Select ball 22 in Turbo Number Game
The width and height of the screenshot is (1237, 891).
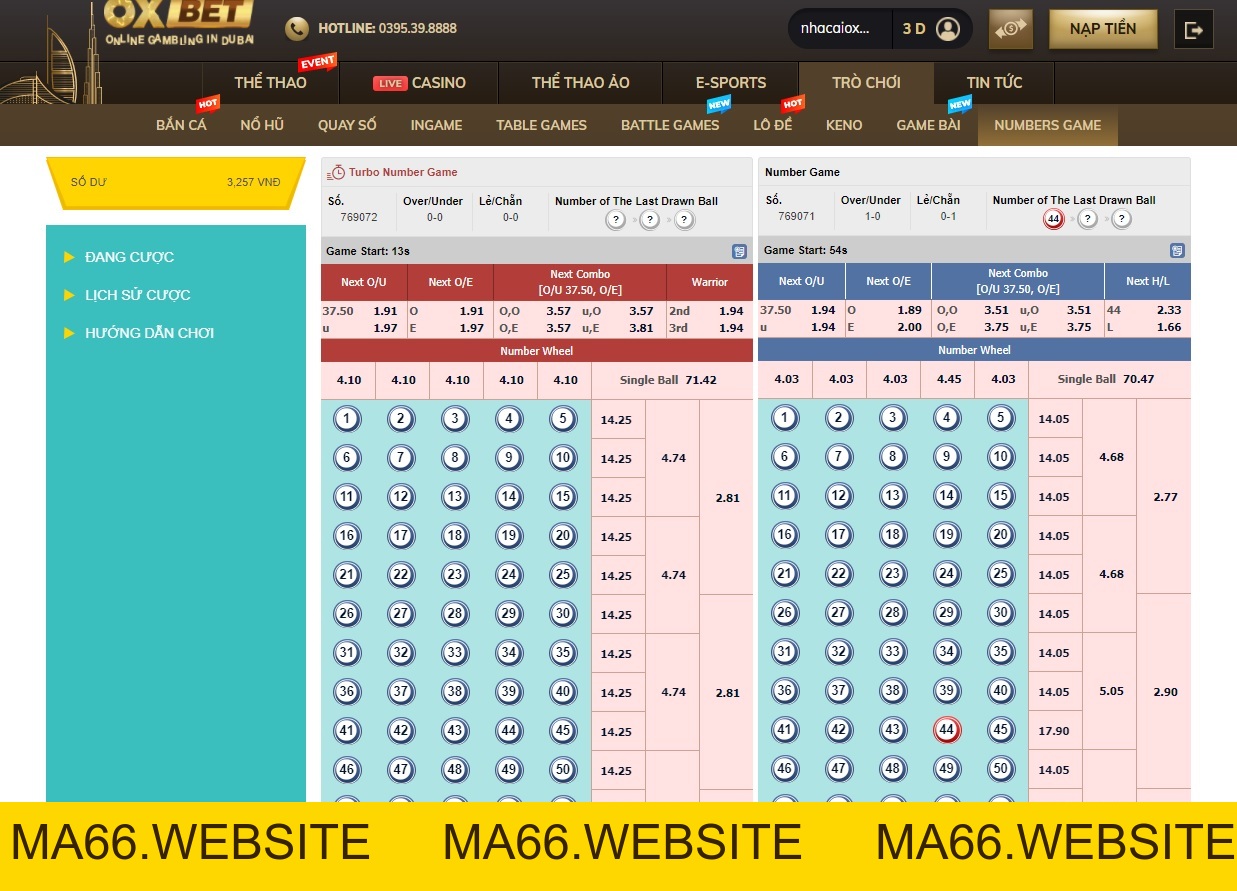point(401,575)
